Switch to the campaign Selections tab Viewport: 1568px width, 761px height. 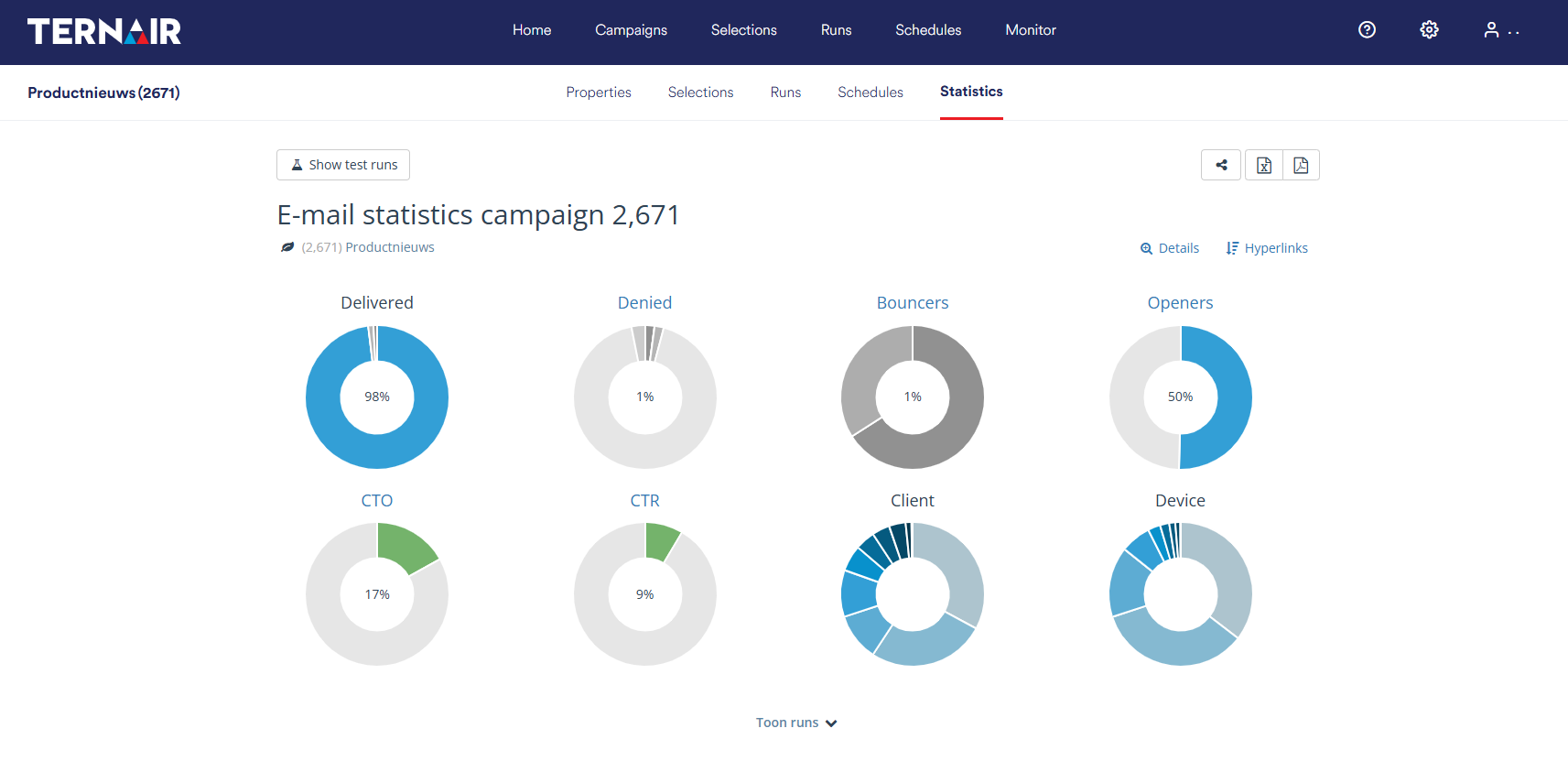point(701,92)
